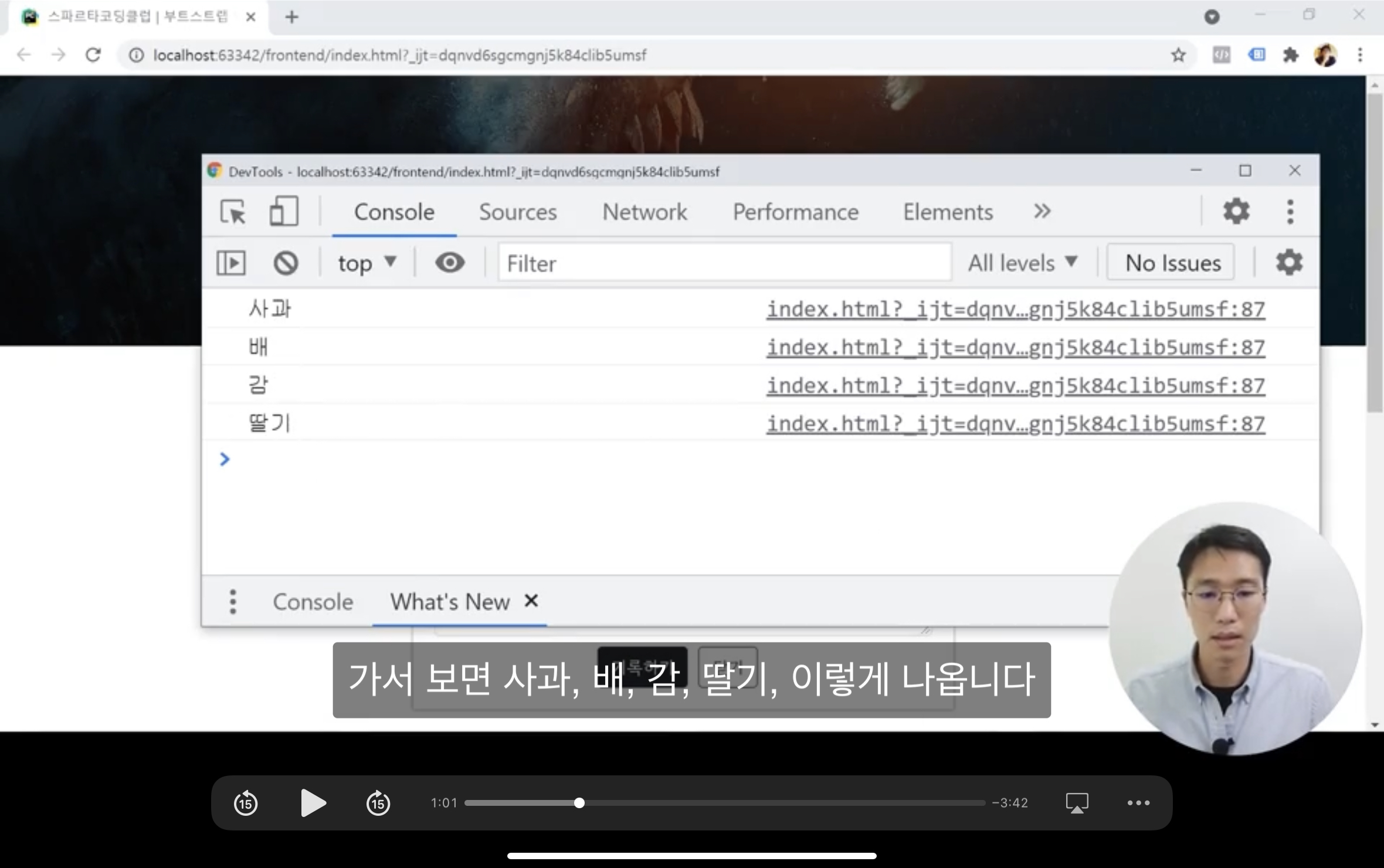Toggle the device toolbar icon
Viewport: 1384px width, 868px height.
click(284, 211)
